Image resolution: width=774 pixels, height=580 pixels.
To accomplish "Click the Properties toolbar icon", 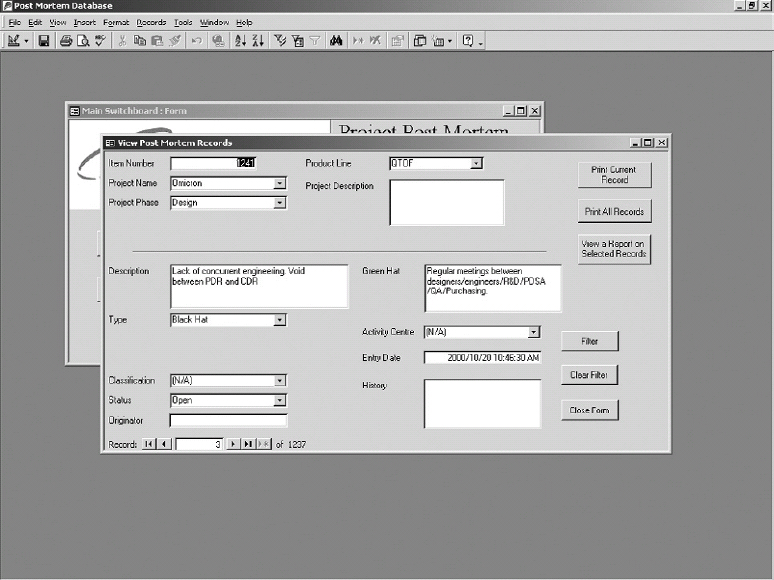I will click(397, 41).
